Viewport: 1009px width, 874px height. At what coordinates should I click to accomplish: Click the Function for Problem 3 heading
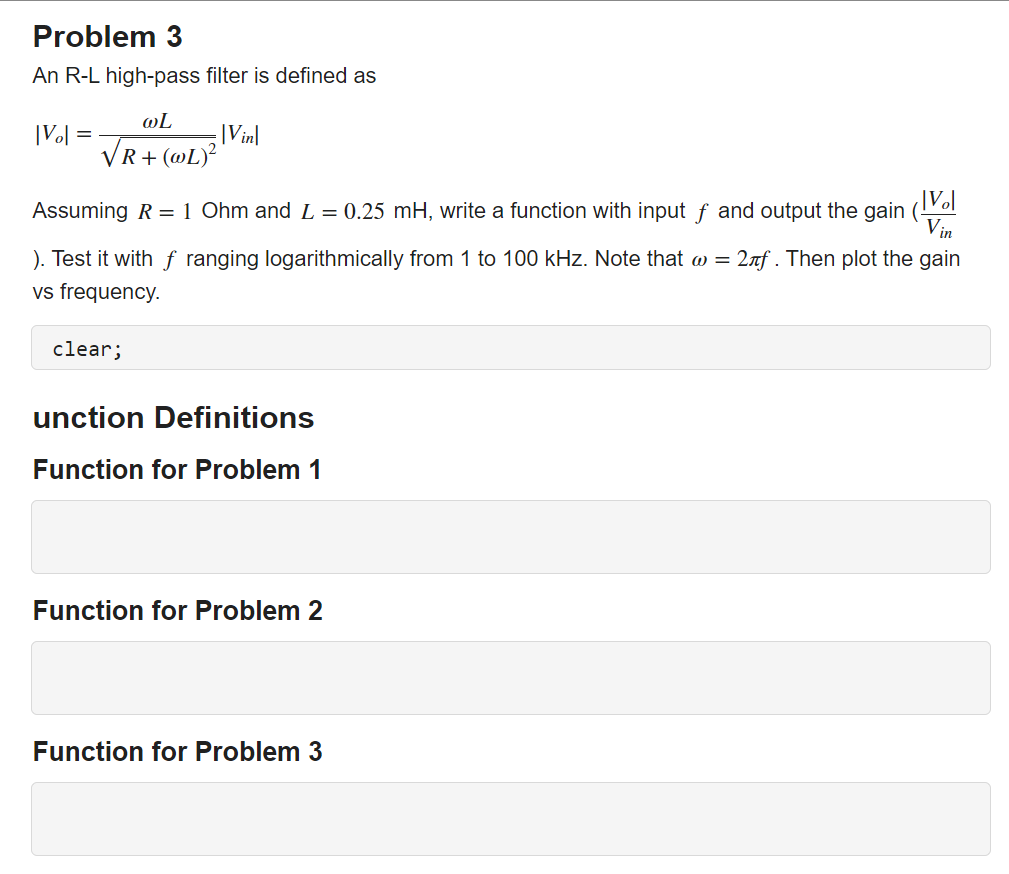click(178, 752)
